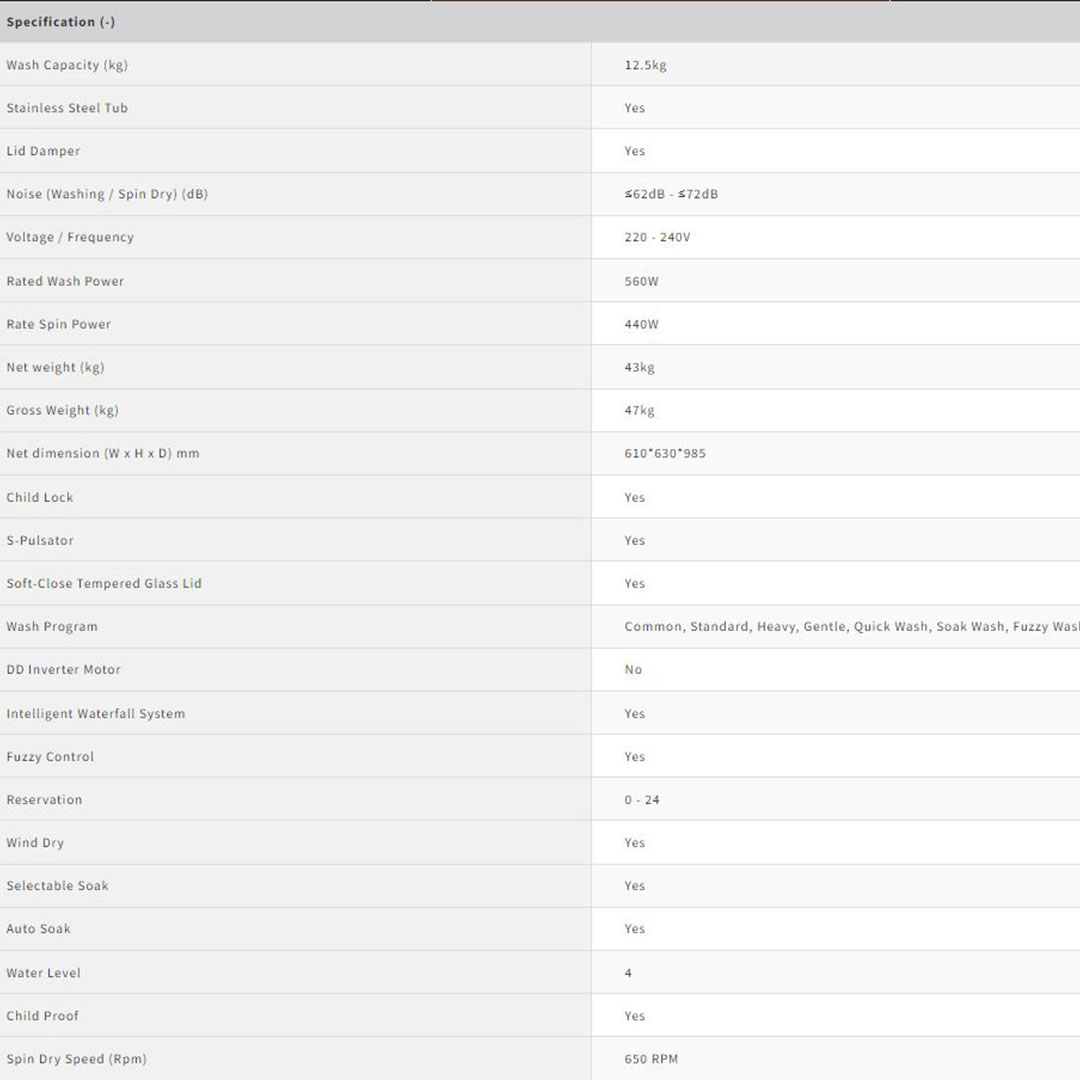Image resolution: width=1080 pixels, height=1080 pixels.
Task: Collapse the Specification (-) section header
Action: click(61, 22)
